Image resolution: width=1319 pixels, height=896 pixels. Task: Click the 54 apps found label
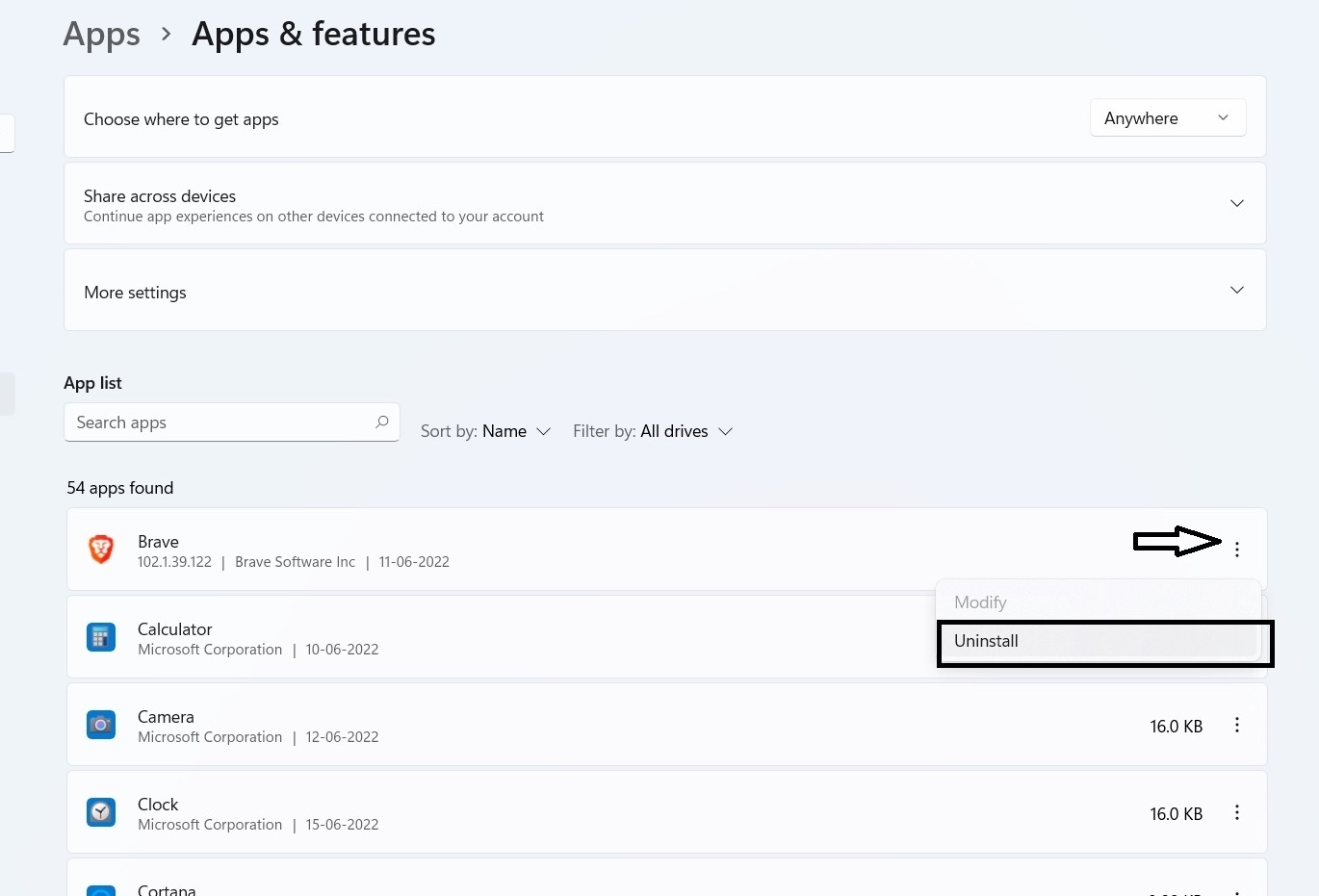coord(119,488)
